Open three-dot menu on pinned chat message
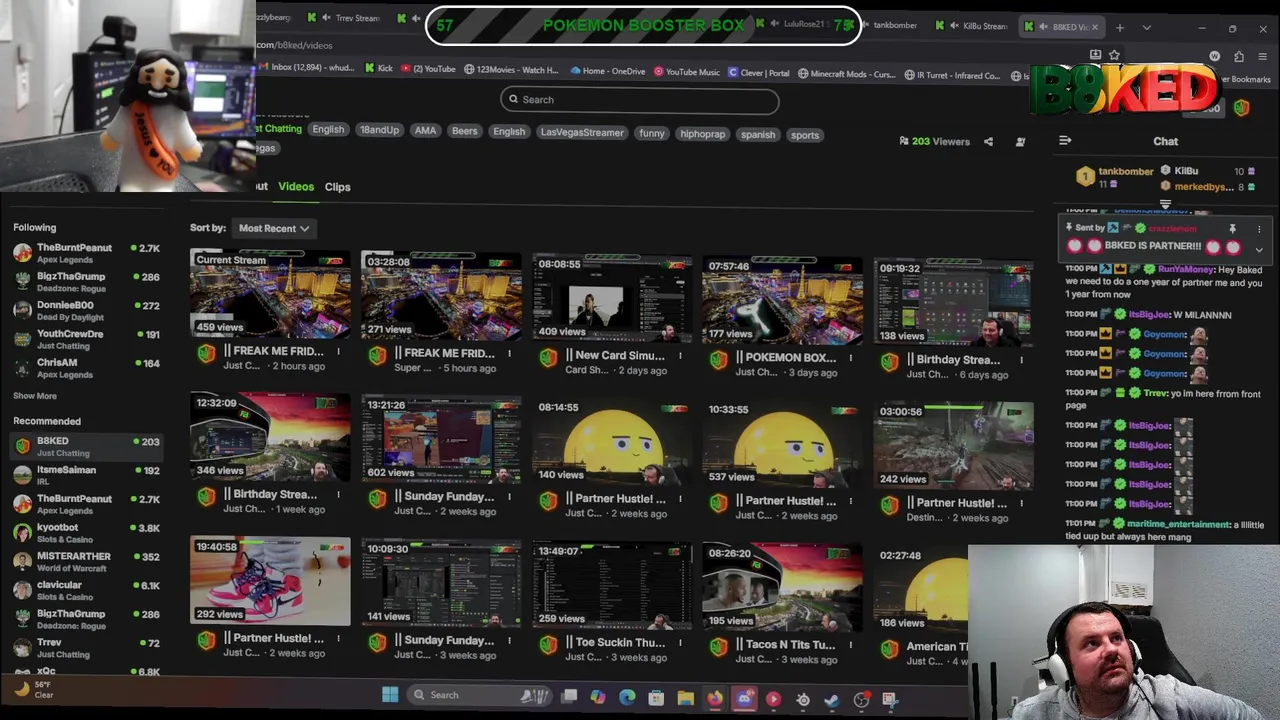Viewport: 1280px width, 720px height. pos(1259,229)
